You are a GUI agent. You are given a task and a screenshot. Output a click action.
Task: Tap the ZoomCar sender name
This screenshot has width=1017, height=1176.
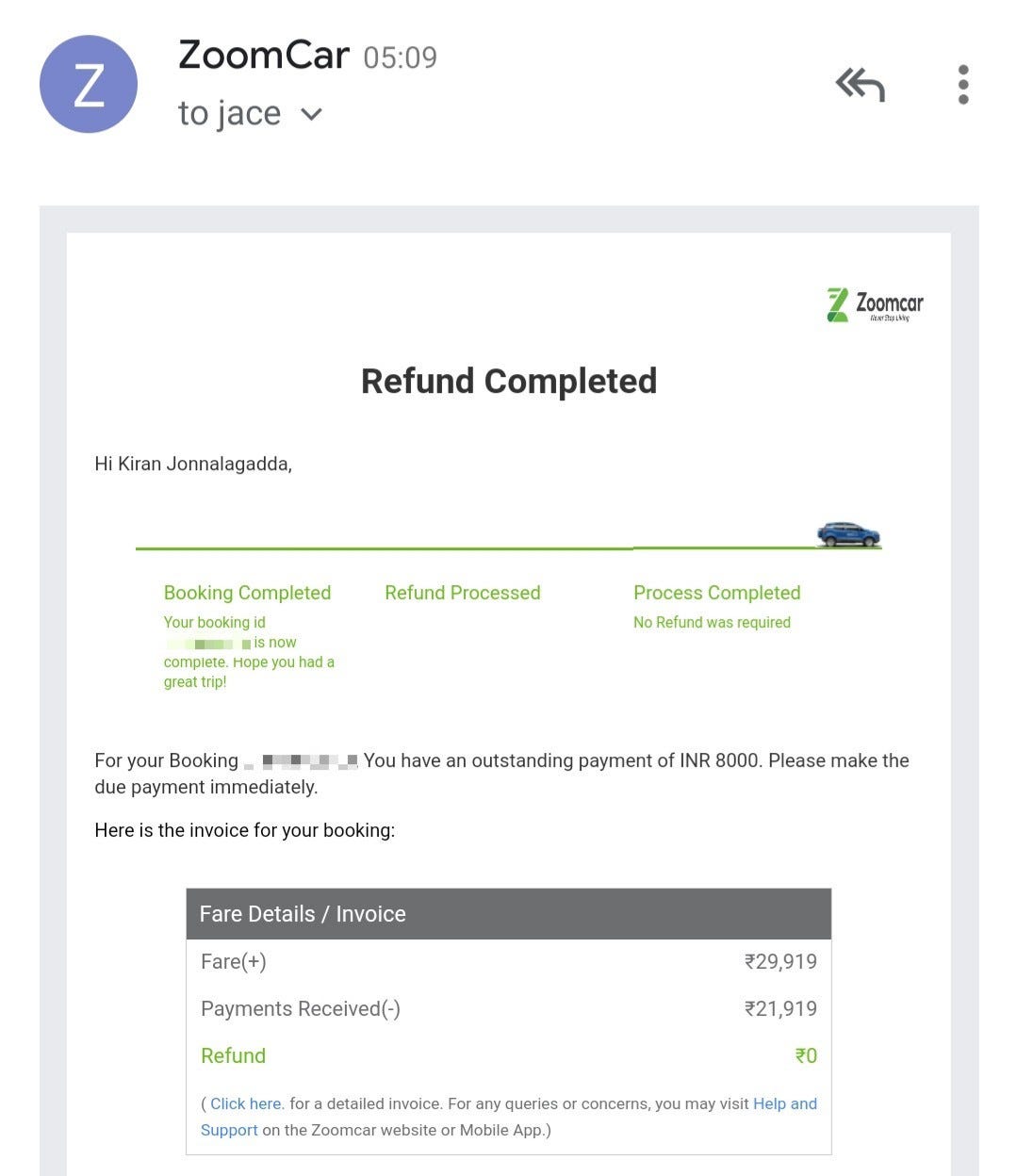point(263,56)
